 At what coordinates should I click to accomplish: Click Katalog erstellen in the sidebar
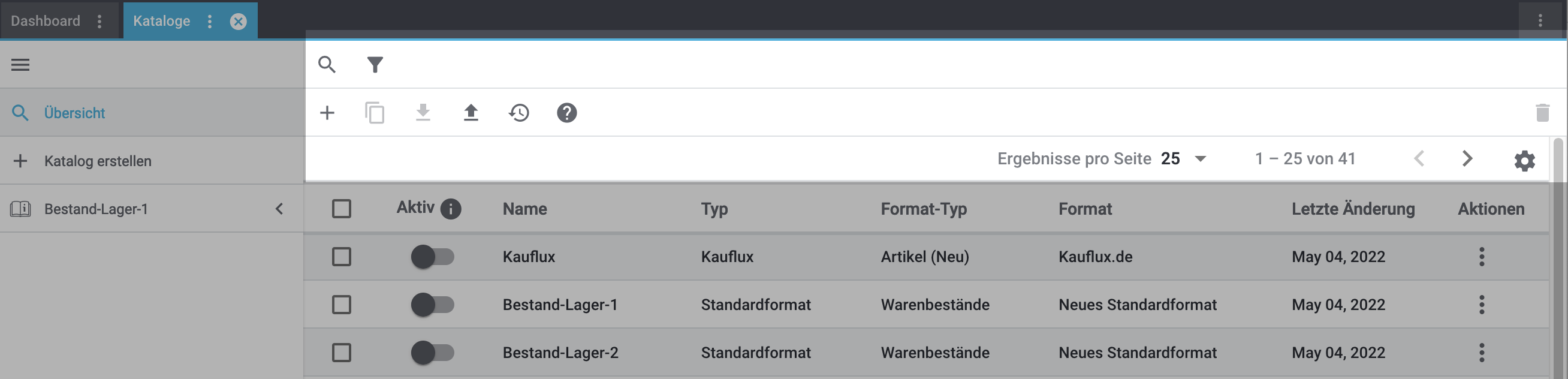[x=97, y=161]
